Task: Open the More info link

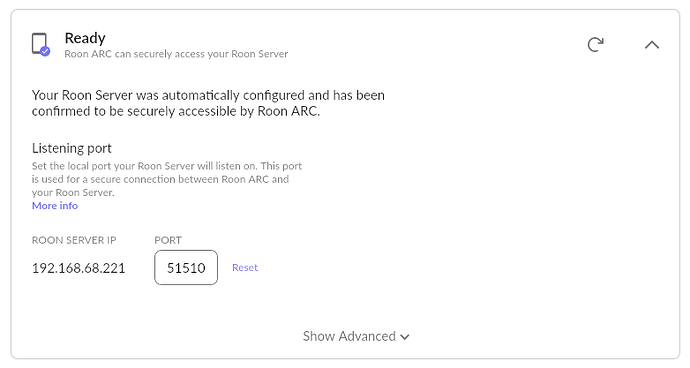Action: tap(55, 206)
